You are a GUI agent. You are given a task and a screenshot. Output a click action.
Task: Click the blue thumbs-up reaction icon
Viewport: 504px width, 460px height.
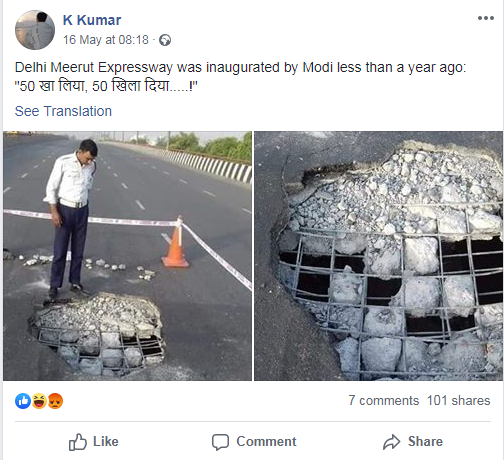pyautogui.click(x=23, y=401)
